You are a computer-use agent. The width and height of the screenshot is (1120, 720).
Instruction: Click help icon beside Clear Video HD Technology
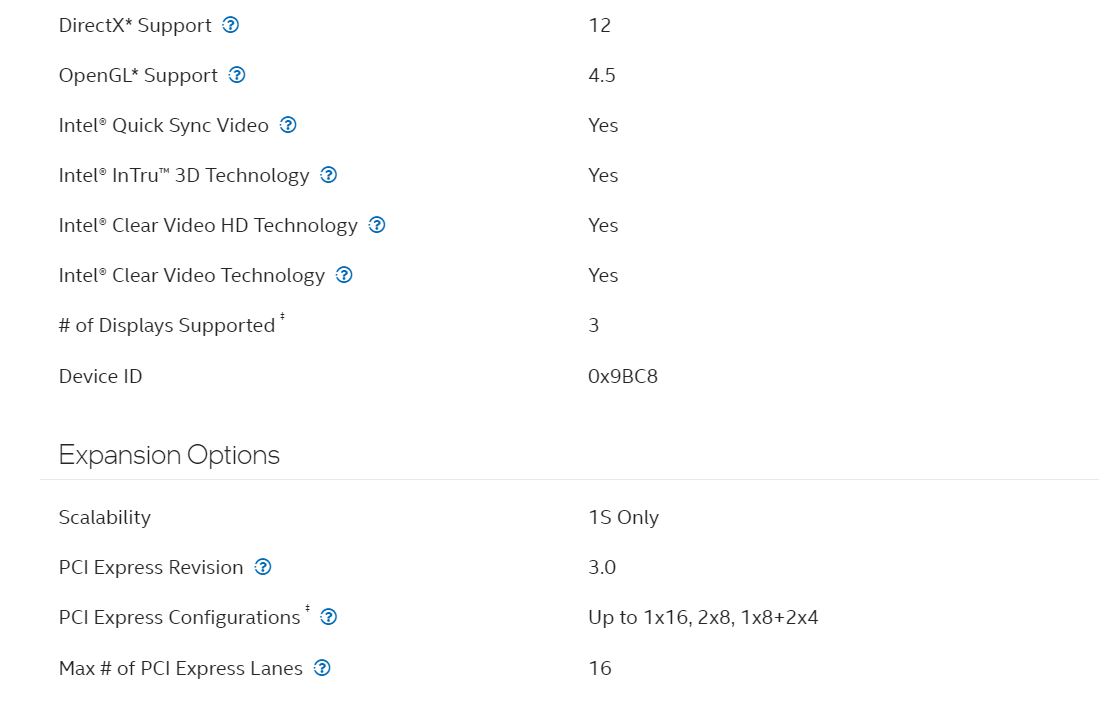(377, 225)
